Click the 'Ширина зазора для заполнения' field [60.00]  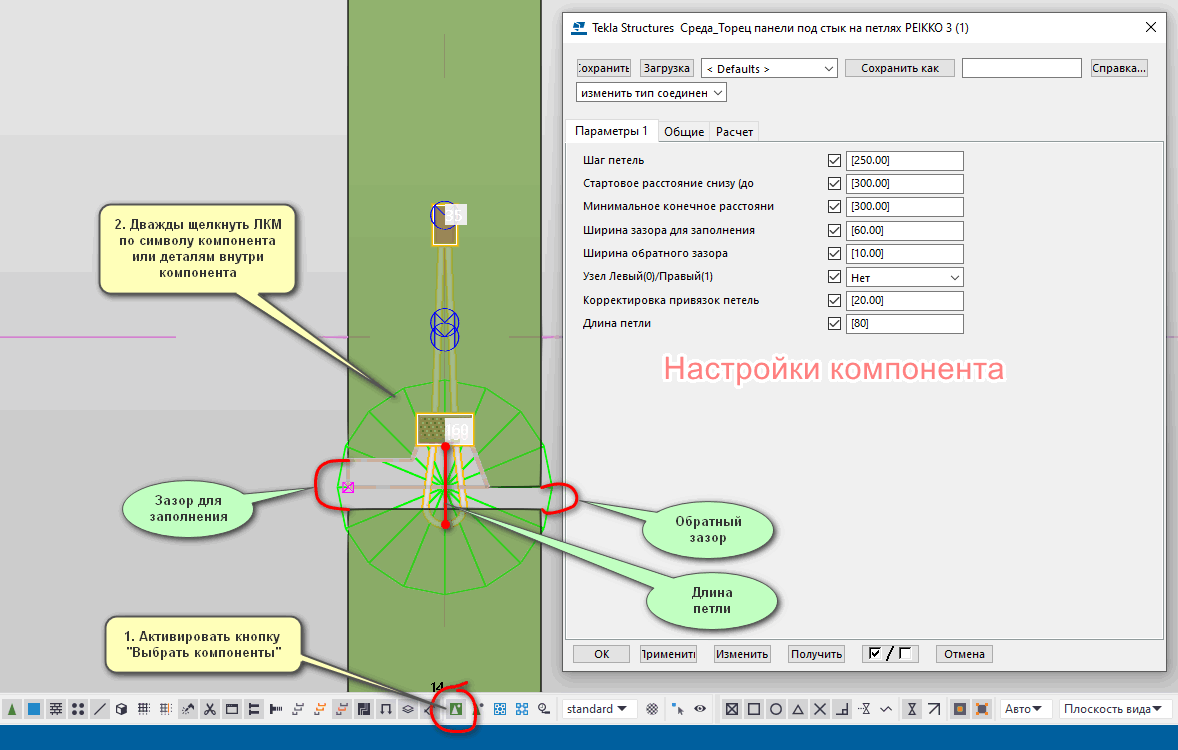pos(905,231)
